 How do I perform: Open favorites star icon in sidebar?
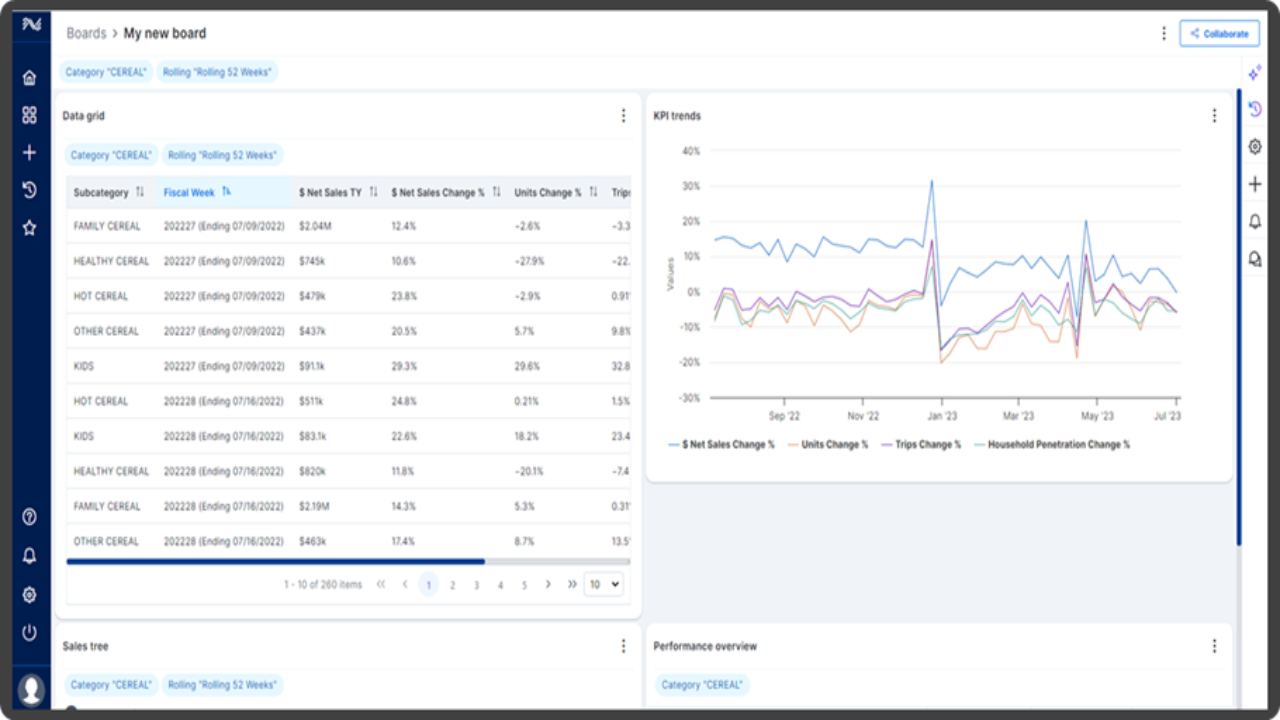coord(29,228)
